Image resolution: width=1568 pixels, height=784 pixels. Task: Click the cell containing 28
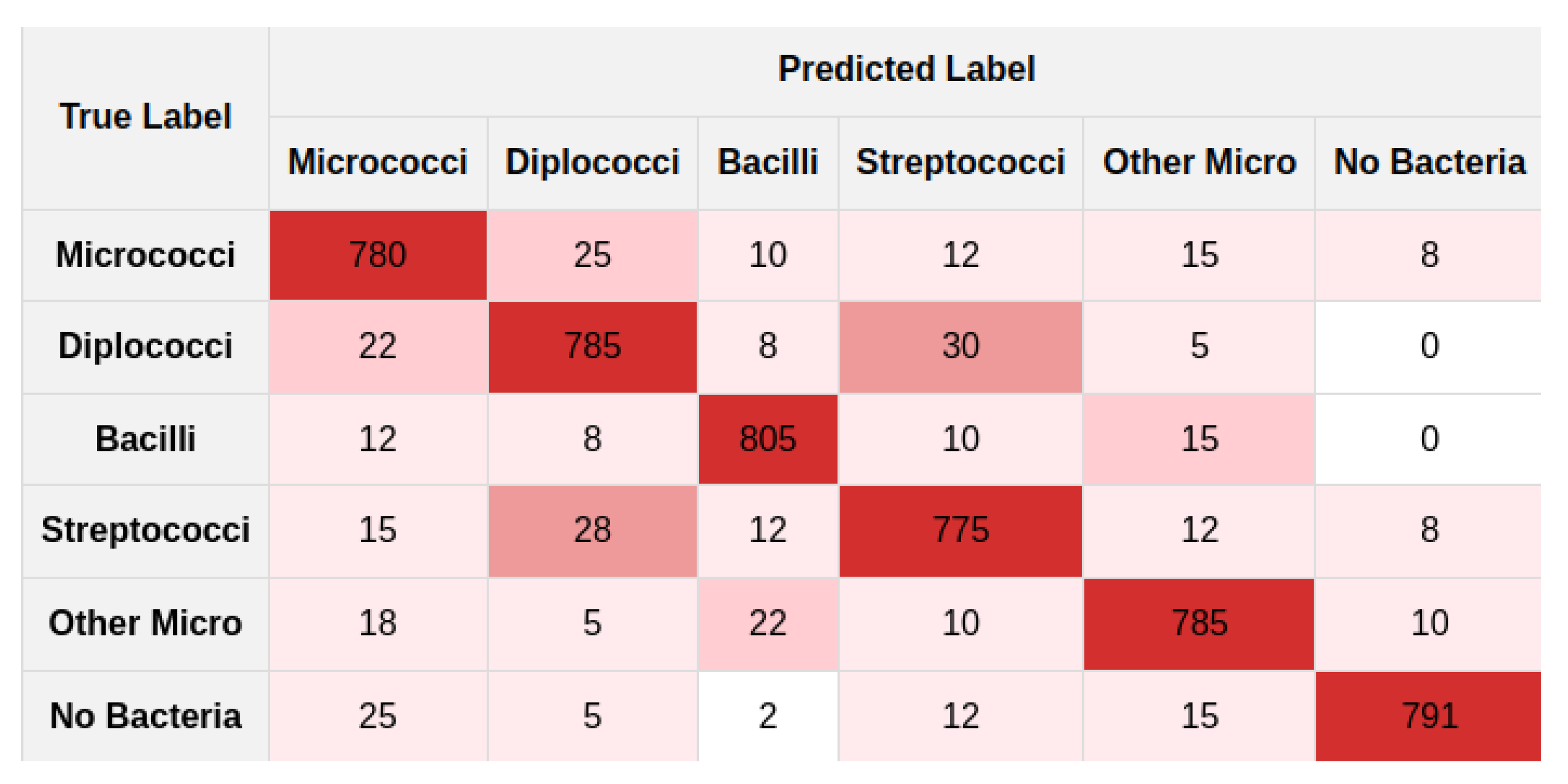(592, 530)
